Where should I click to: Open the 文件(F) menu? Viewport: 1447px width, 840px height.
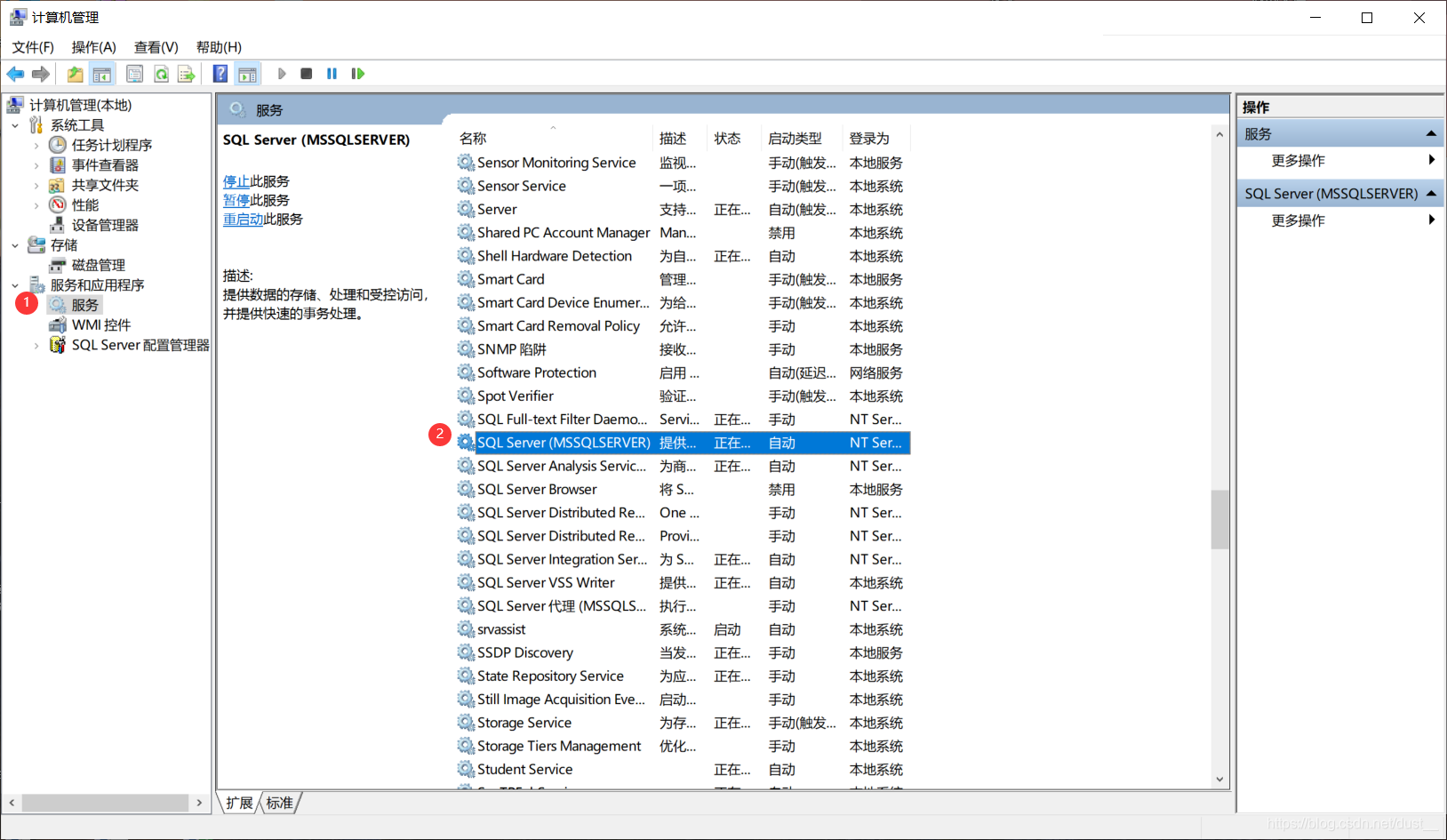(x=33, y=47)
